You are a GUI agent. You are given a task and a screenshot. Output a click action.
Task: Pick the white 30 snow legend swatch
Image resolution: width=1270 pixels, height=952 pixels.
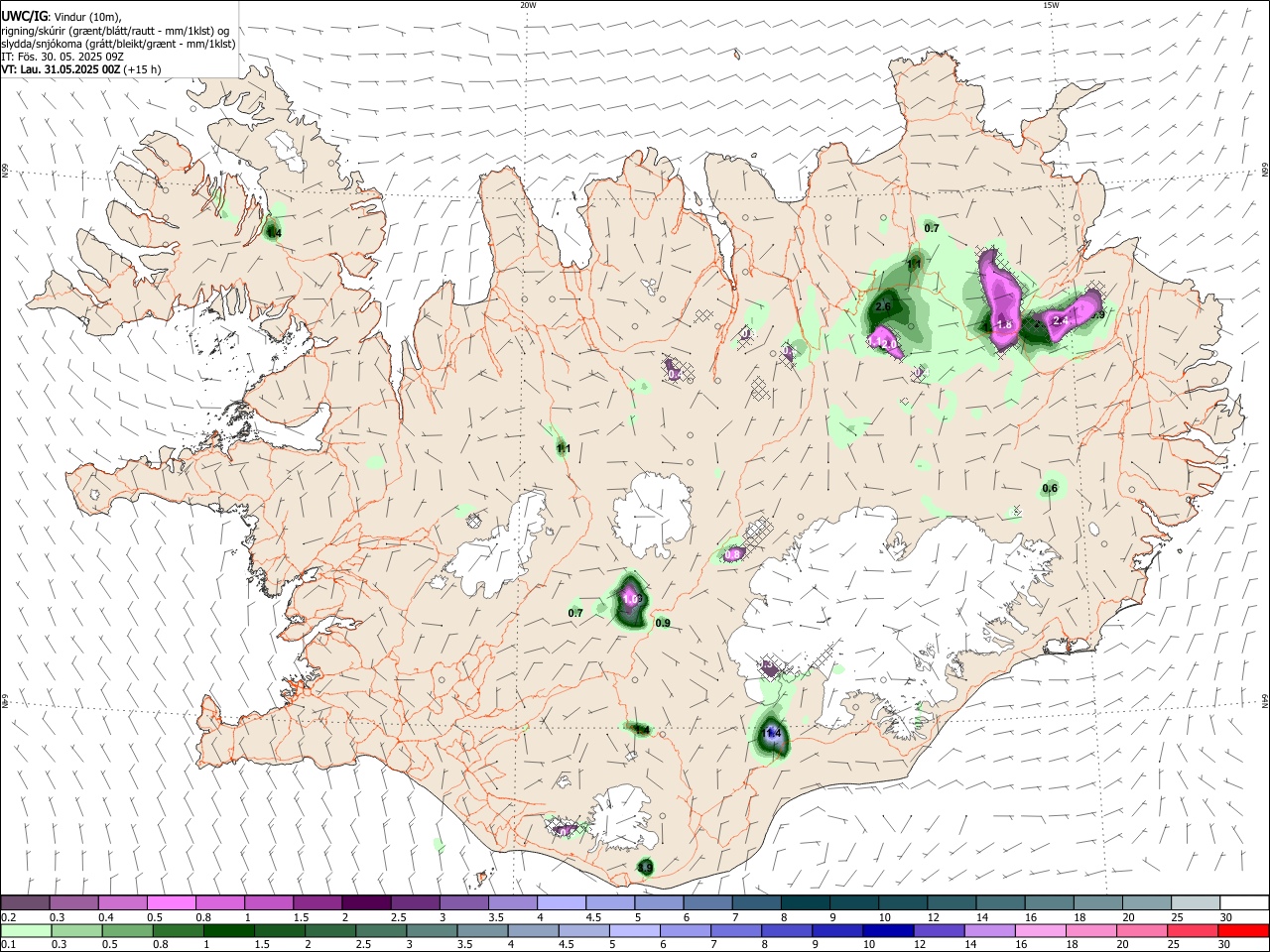[x=1245, y=903]
